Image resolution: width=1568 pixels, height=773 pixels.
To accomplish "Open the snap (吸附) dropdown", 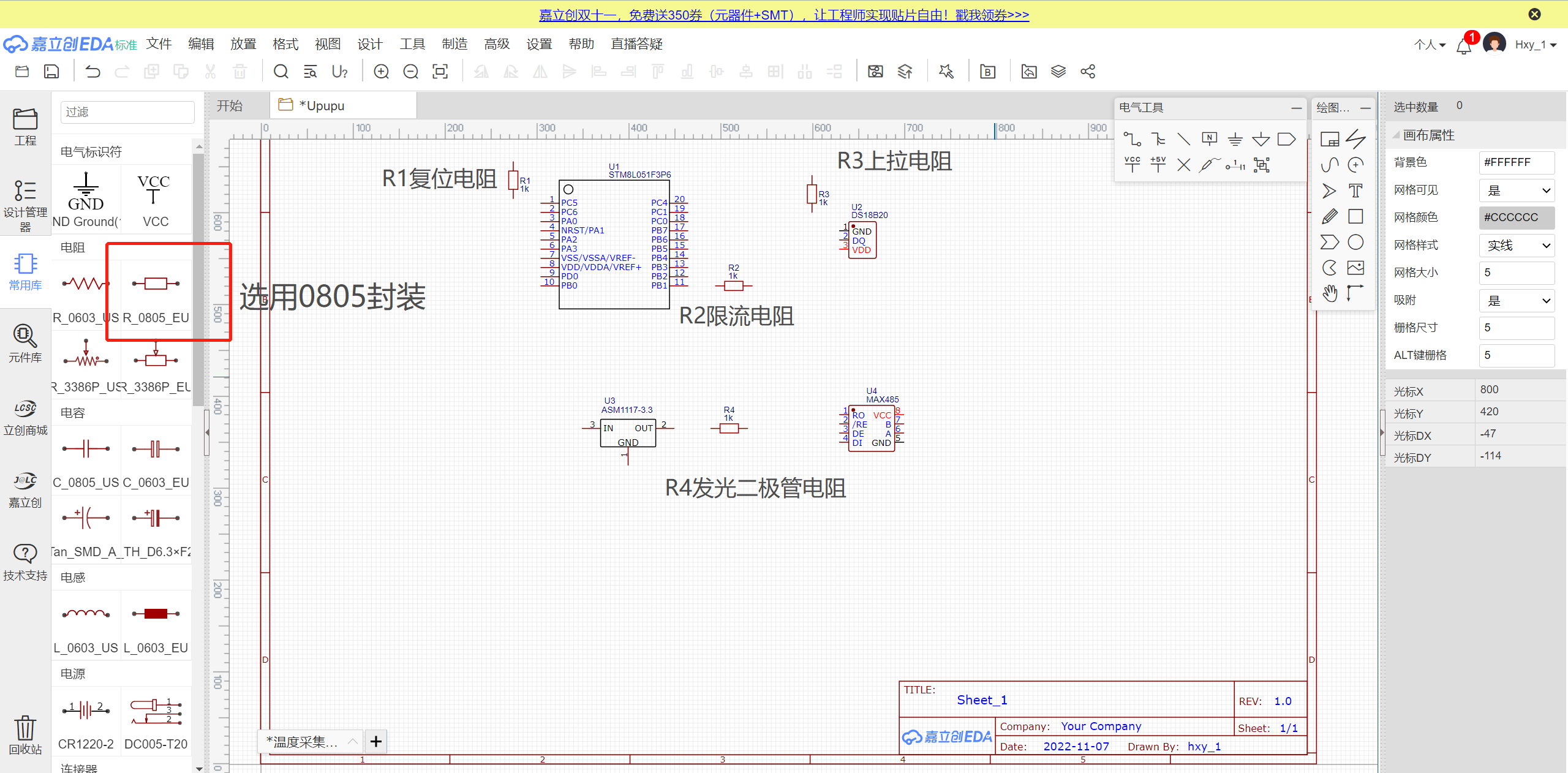I will 1517,301.
